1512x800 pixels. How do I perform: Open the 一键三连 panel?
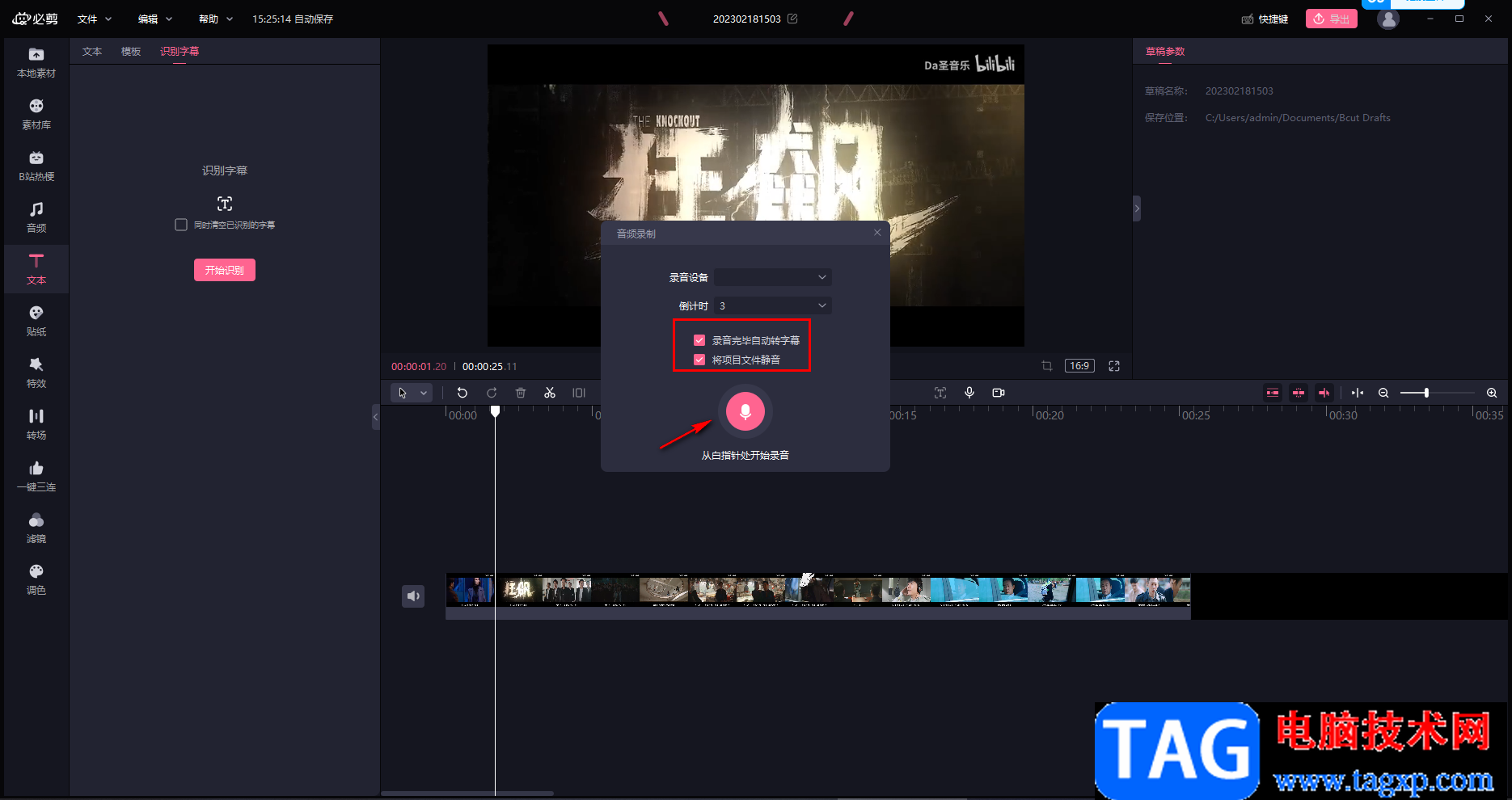[36, 476]
